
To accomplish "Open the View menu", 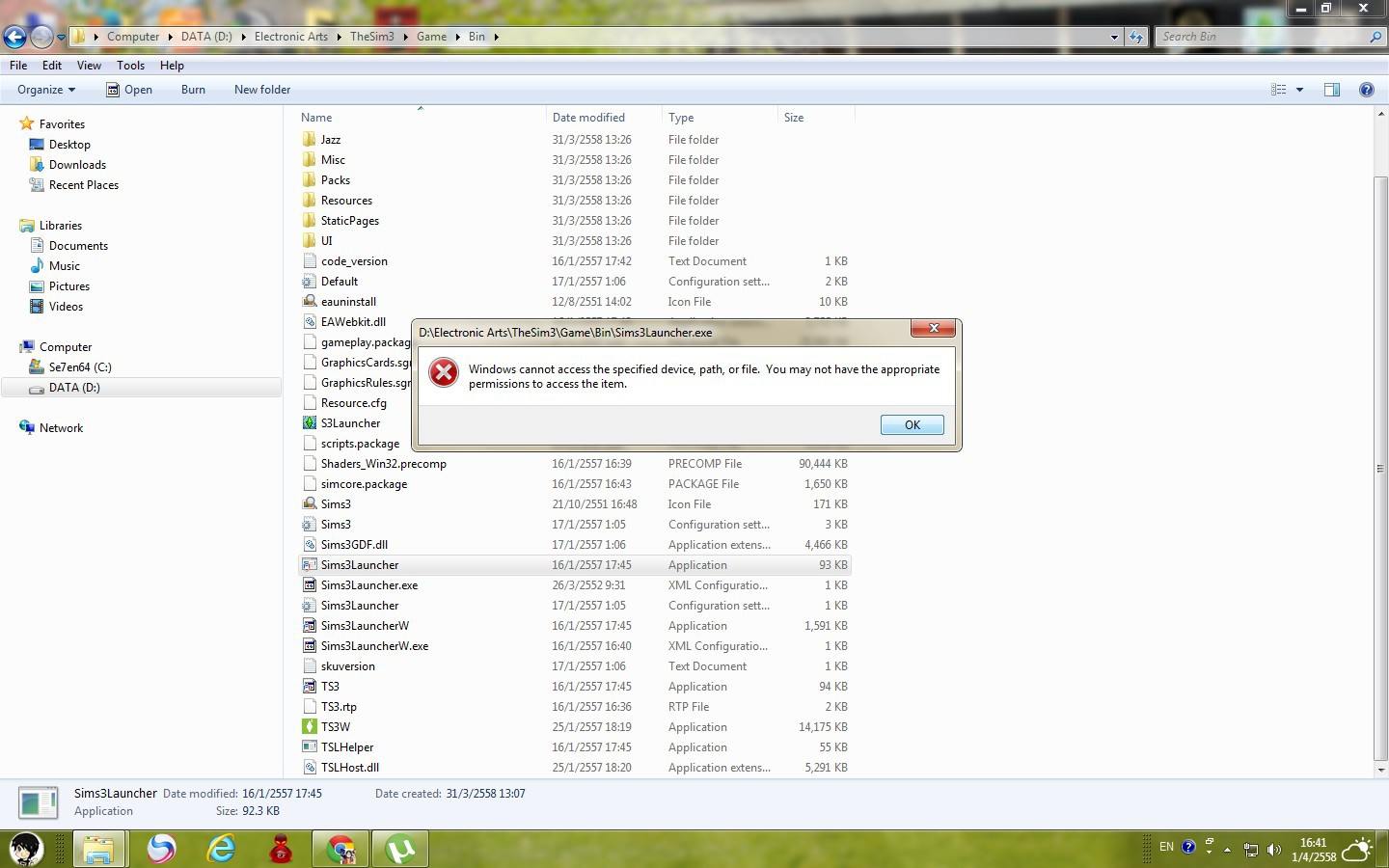I will point(89,66).
